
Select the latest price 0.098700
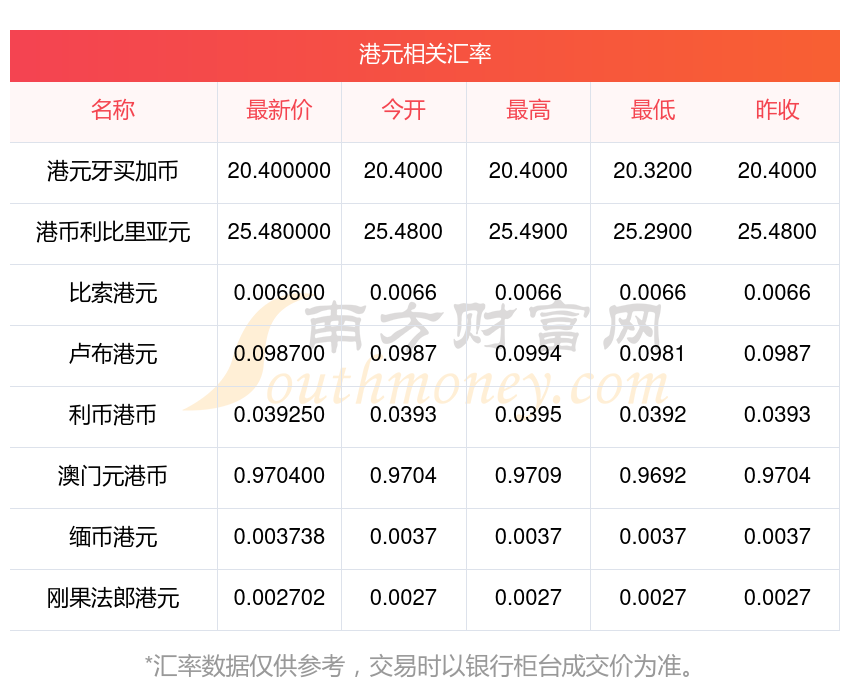(x=279, y=354)
